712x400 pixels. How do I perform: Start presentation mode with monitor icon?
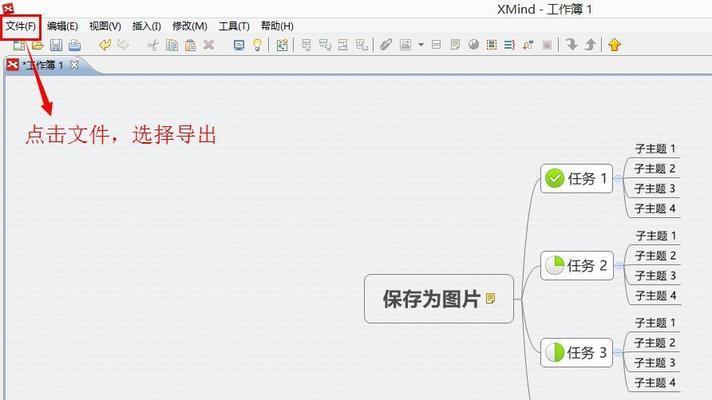pos(239,45)
